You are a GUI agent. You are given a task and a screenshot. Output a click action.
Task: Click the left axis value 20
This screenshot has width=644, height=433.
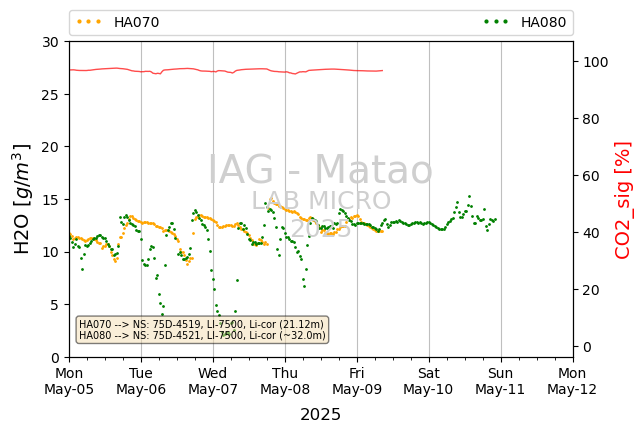pos(50,147)
